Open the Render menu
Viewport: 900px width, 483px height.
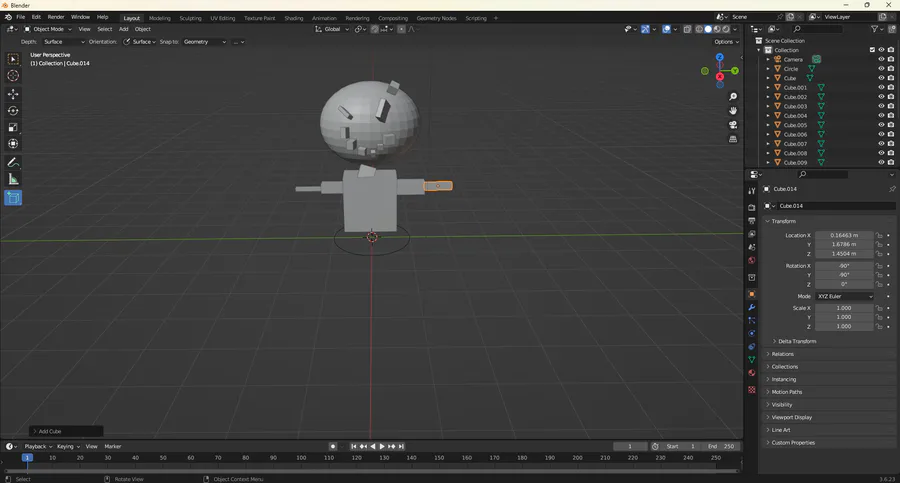click(x=56, y=17)
